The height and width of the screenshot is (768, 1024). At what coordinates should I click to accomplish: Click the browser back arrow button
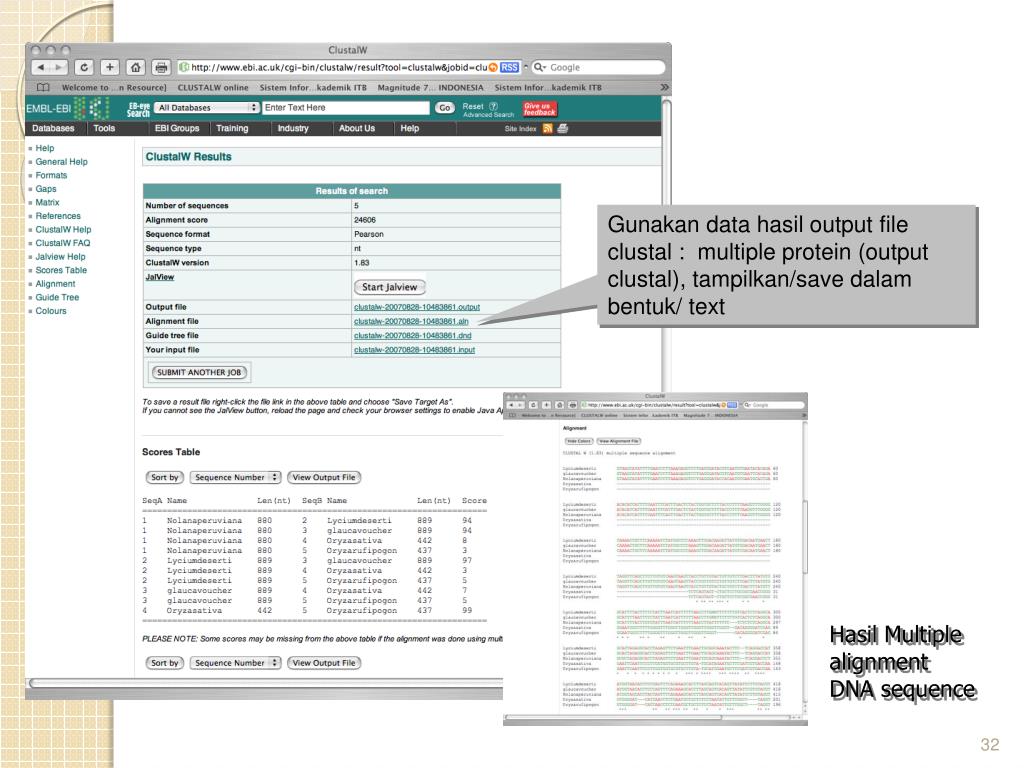coord(40,67)
